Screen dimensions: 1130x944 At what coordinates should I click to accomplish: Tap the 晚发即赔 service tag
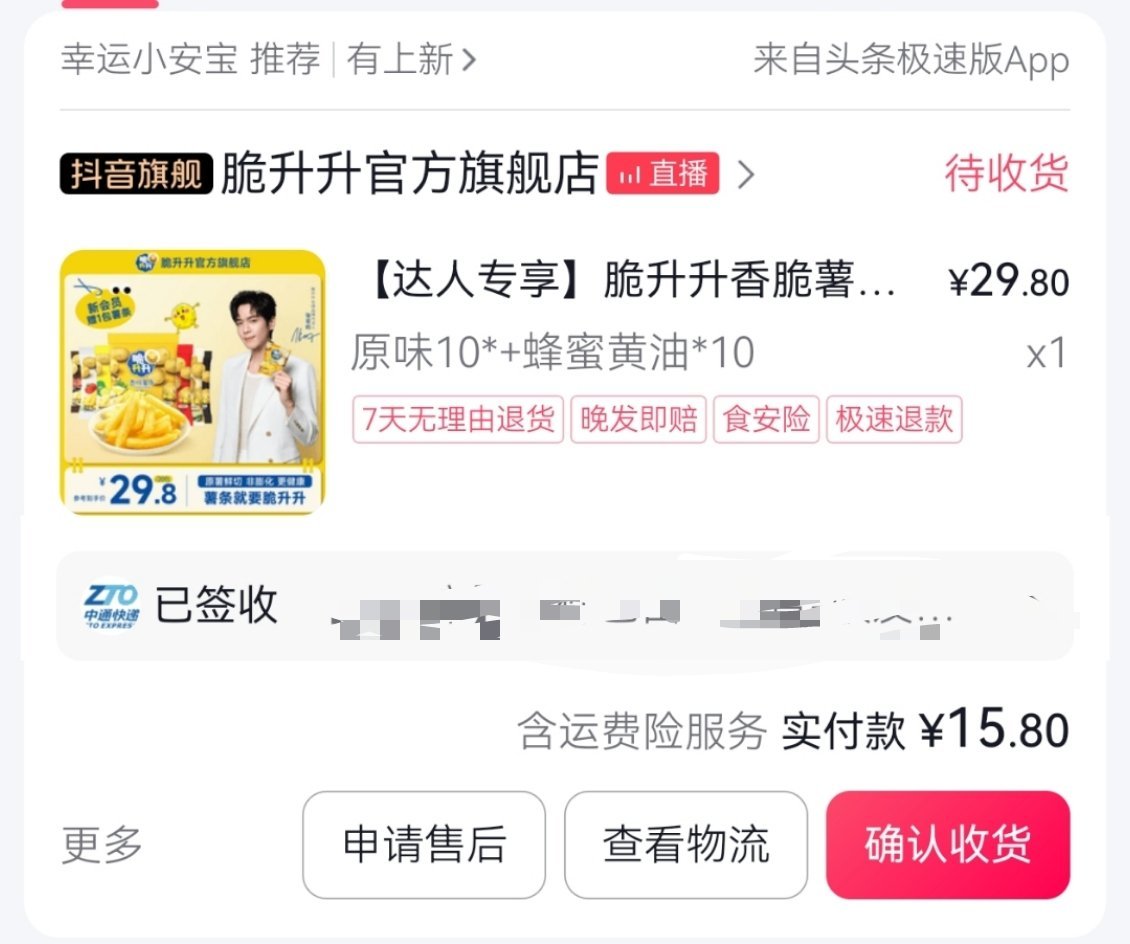coord(639,419)
